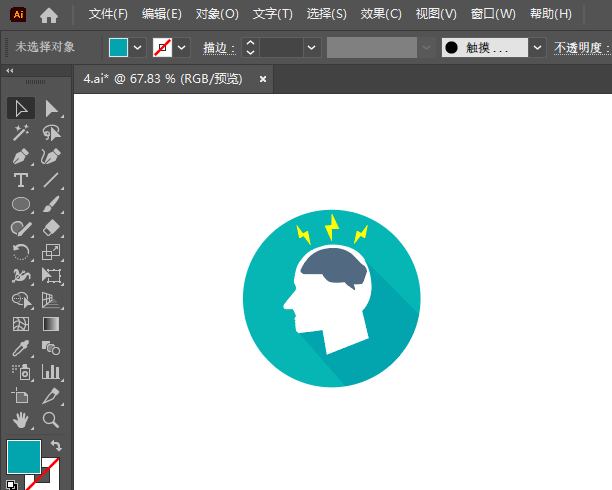Select the Column Graph tool
This screenshot has width=612, height=490.
click(51, 372)
